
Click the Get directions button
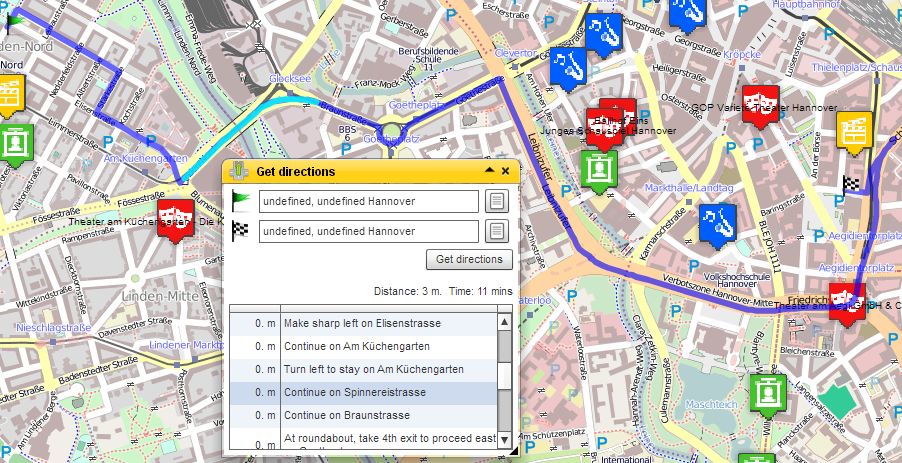469,259
